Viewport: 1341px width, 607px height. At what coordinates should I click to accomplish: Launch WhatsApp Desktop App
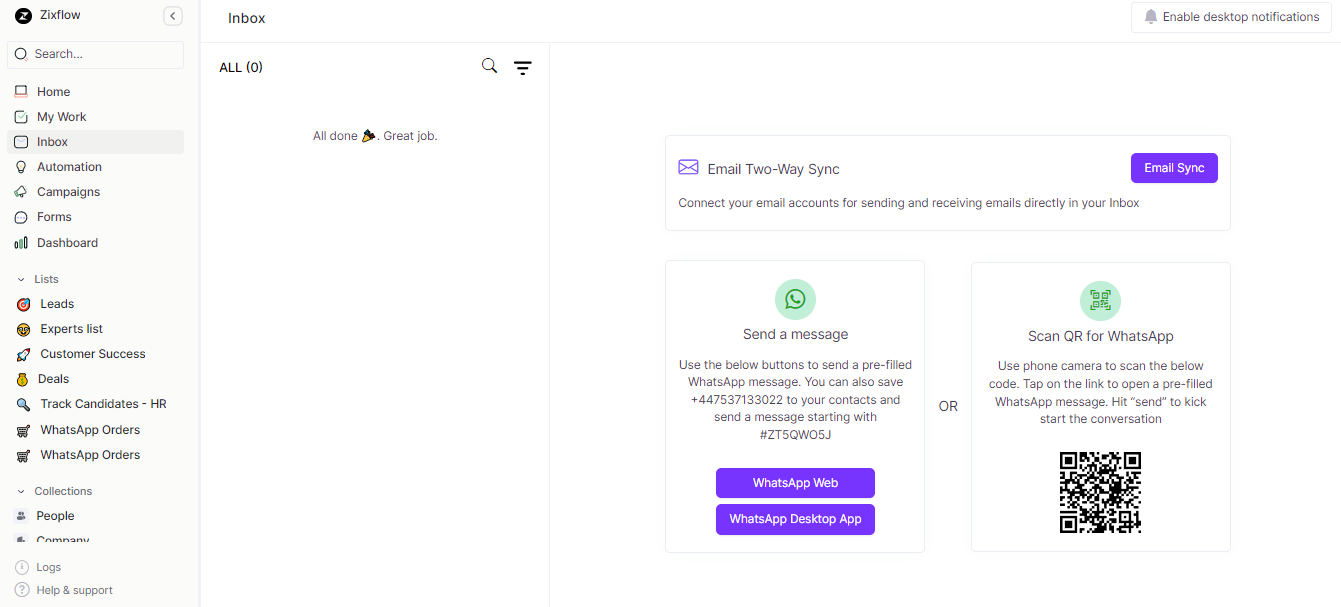point(795,519)
